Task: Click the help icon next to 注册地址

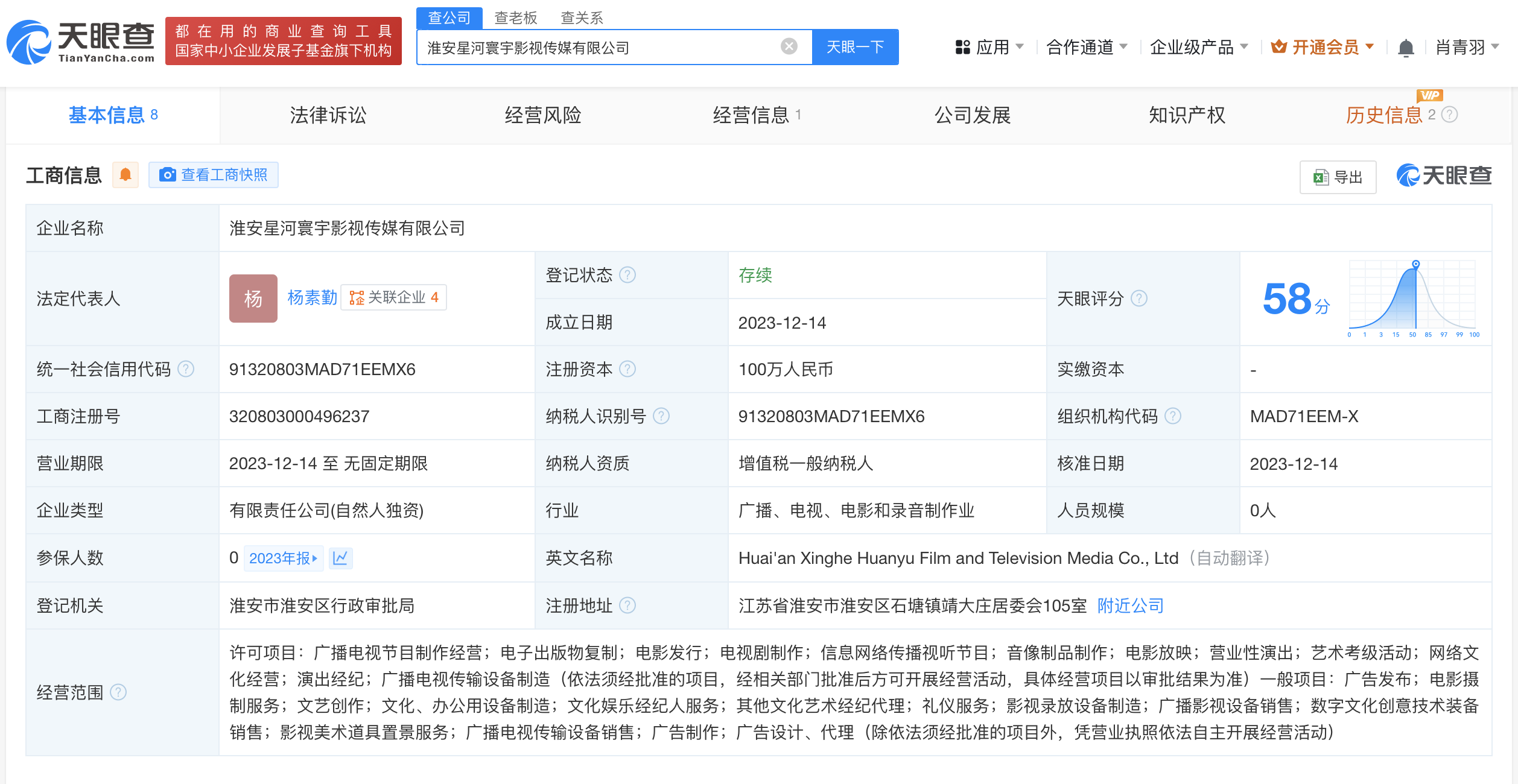Action: (627, 605)
